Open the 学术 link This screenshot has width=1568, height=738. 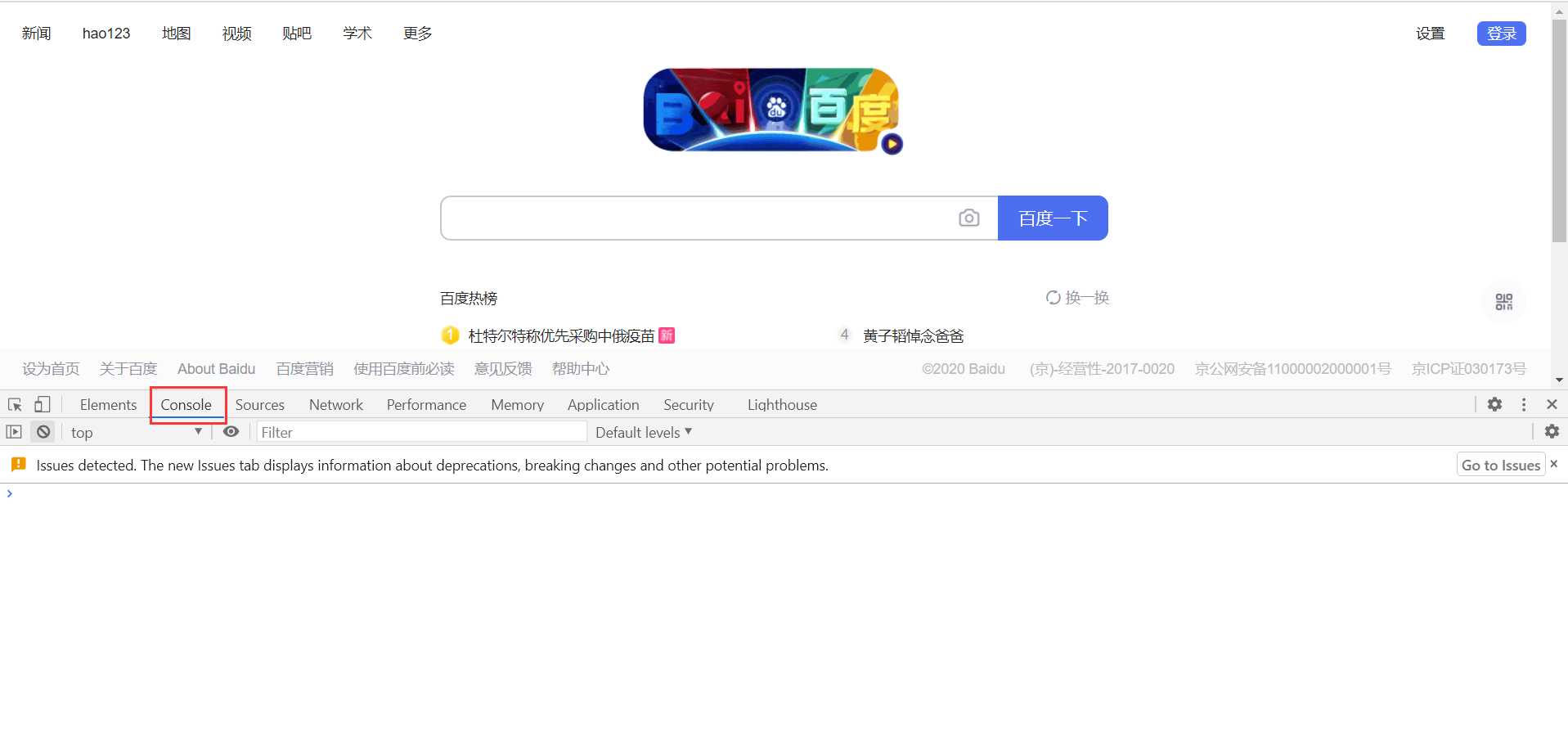(x=357, y=34)
